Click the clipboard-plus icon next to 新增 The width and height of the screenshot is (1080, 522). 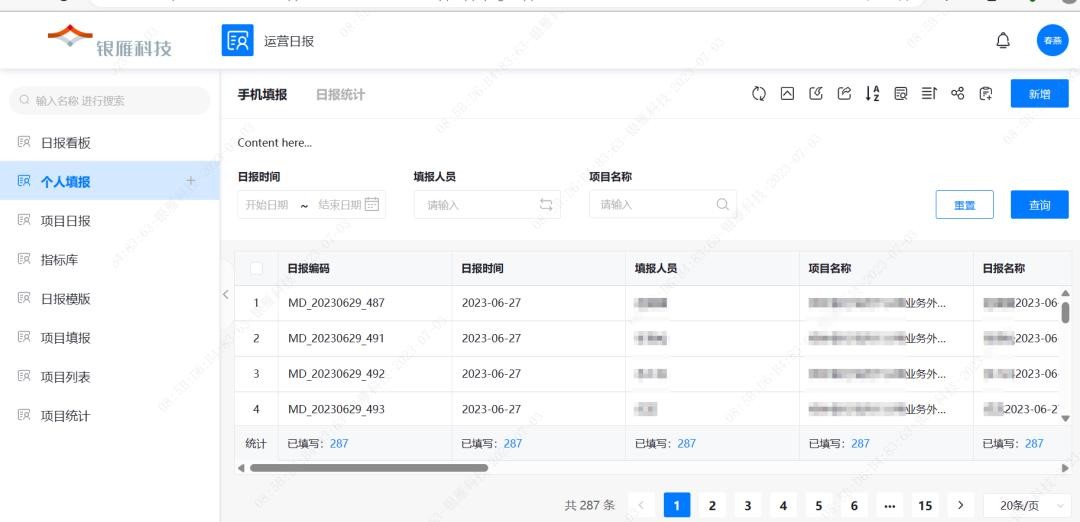tap(986, 94)
